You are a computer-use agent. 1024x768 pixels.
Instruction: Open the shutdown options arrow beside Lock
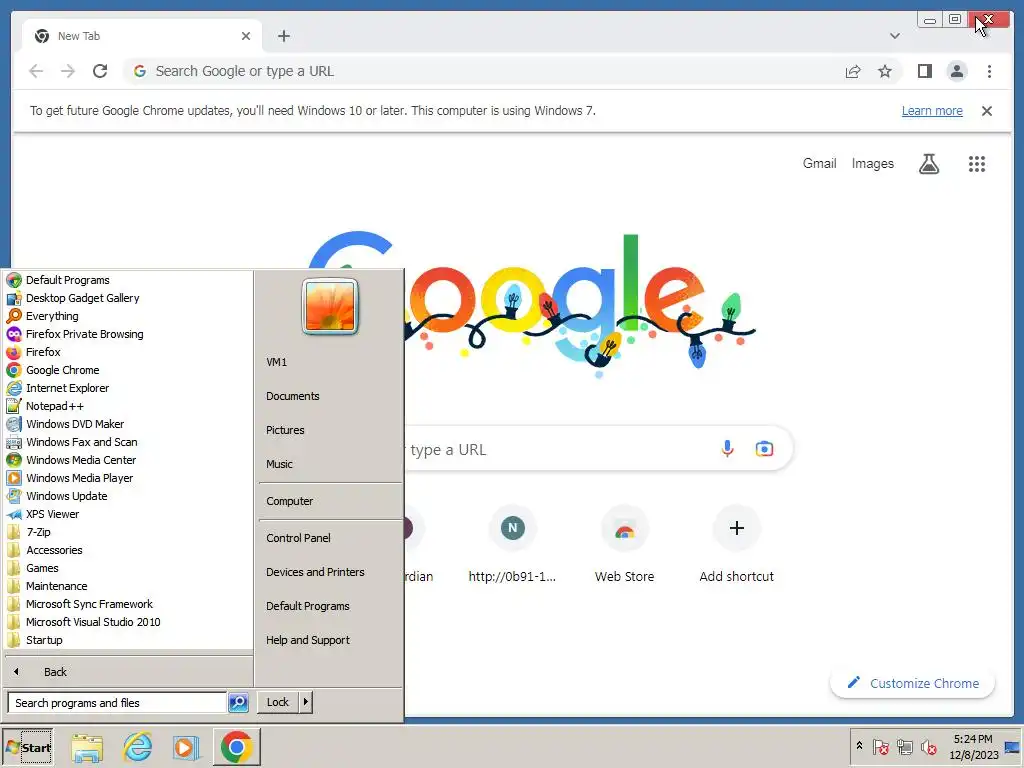click(306, 702)
